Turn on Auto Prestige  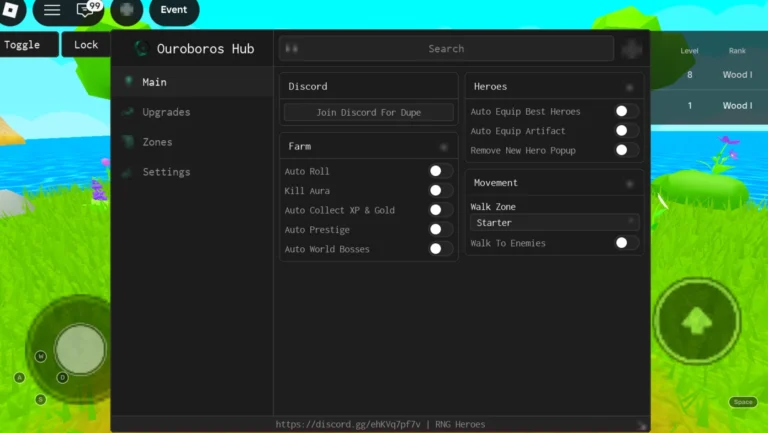pos(439,229)
